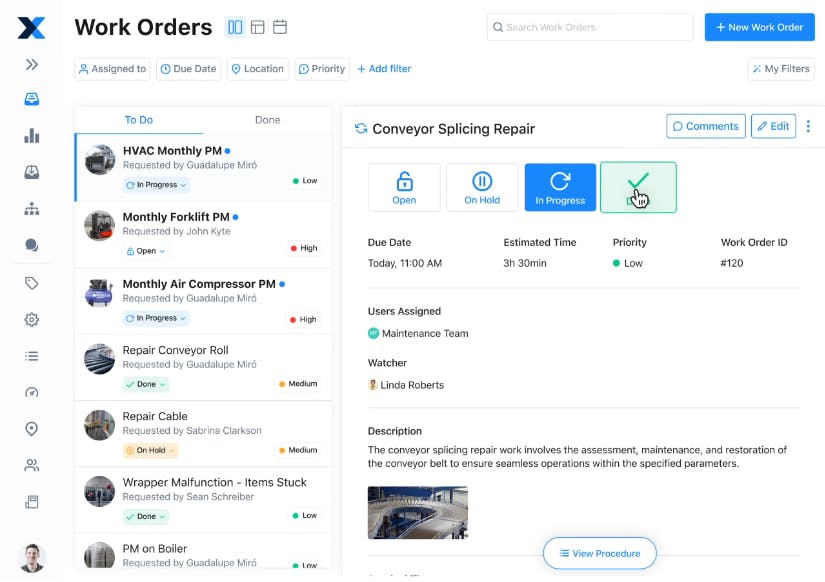Switch to the Done tab
The height and width of the screenshot is (582, 825).
(x=267, y=119)
